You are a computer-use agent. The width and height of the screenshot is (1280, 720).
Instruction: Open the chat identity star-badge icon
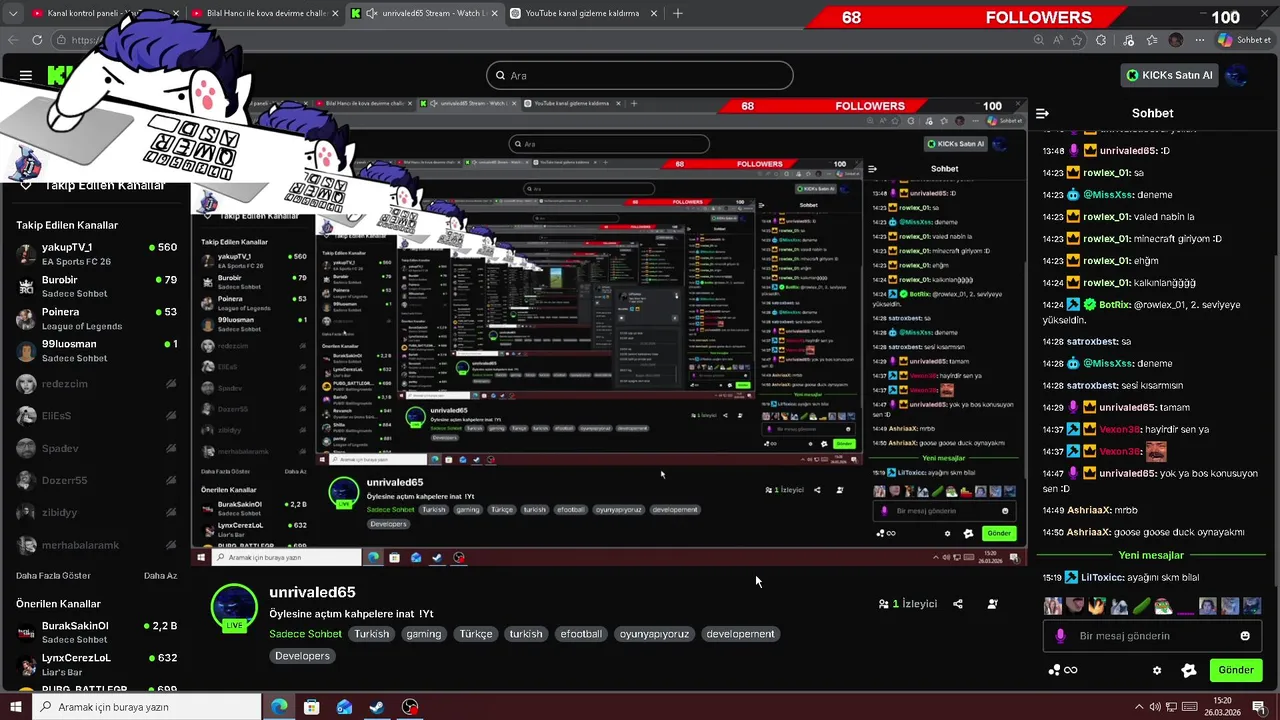click(x=1188, y=671)
